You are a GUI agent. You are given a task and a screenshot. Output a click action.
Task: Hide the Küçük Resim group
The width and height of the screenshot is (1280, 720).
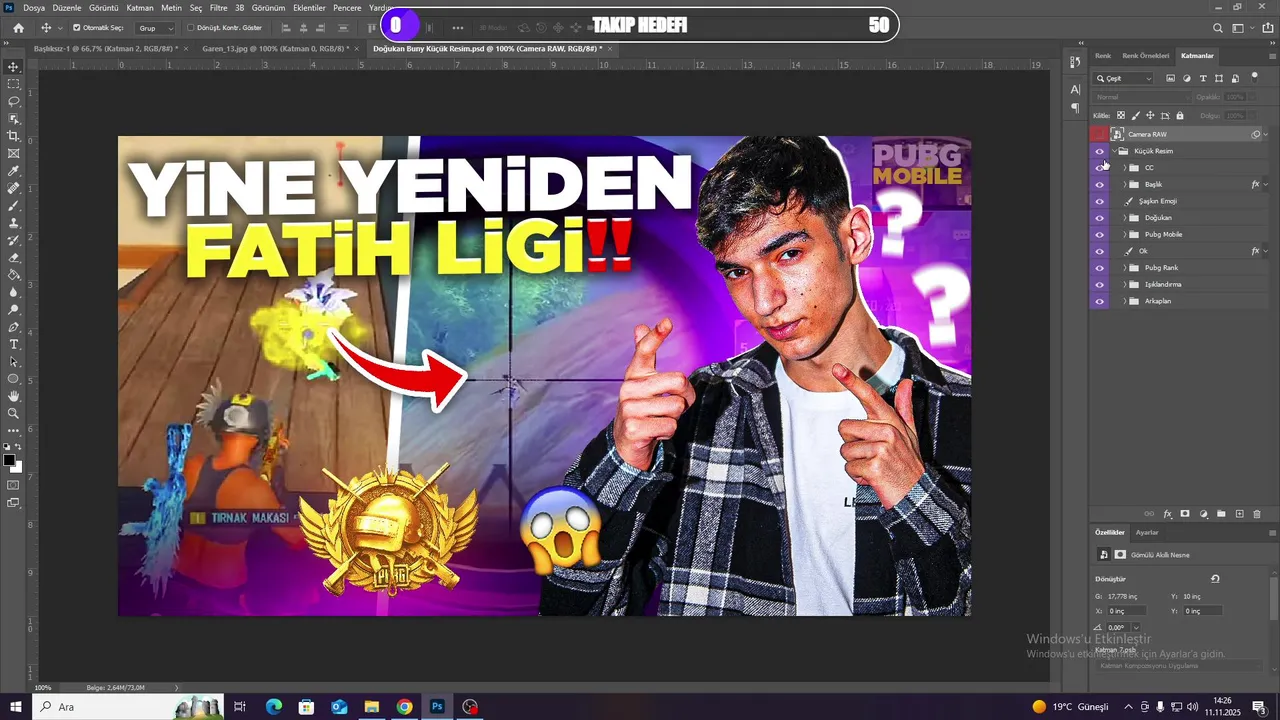coord(1100,151)
